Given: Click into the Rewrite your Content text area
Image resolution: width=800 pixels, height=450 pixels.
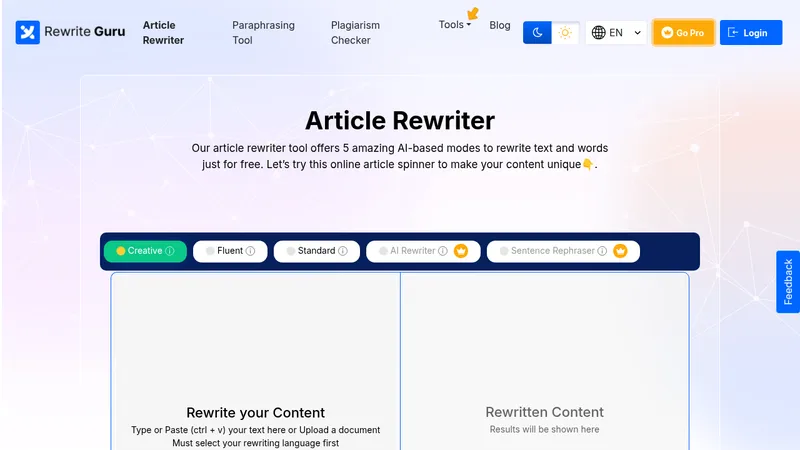Looking at the screenshot, I should [256, 361].
